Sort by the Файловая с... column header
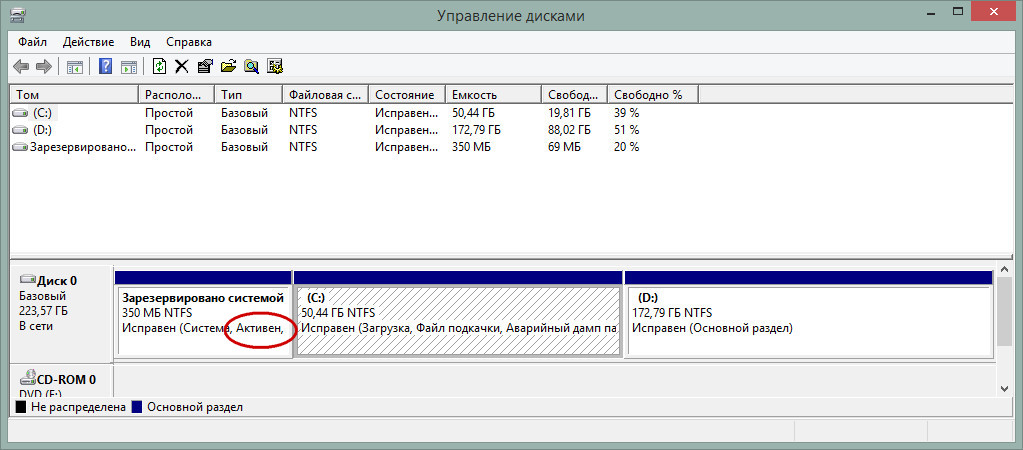The width and height of the screenshot is (1023, 450). (326, 95)
